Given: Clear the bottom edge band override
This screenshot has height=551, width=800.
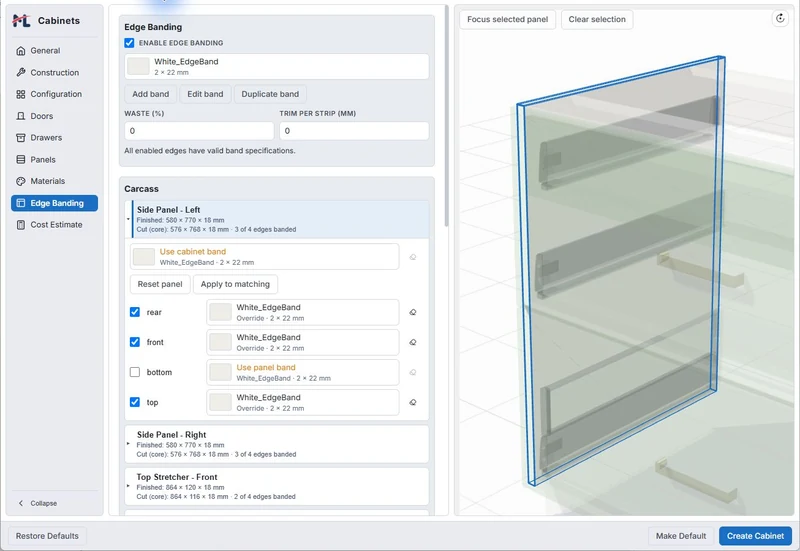Looking at the screenshot, I should tap(413, 372).
